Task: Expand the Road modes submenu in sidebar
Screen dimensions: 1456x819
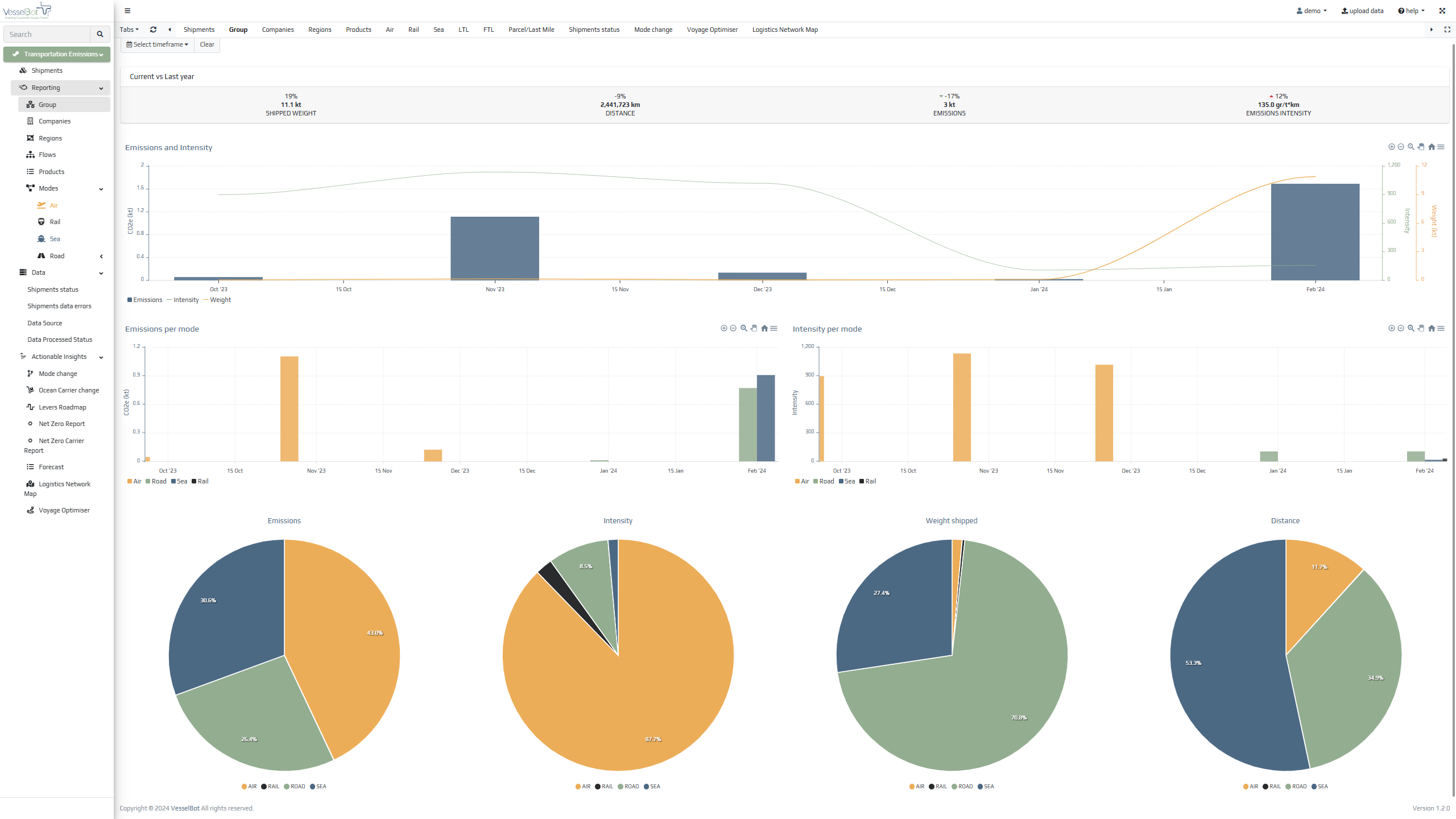Action: point(101,257)
